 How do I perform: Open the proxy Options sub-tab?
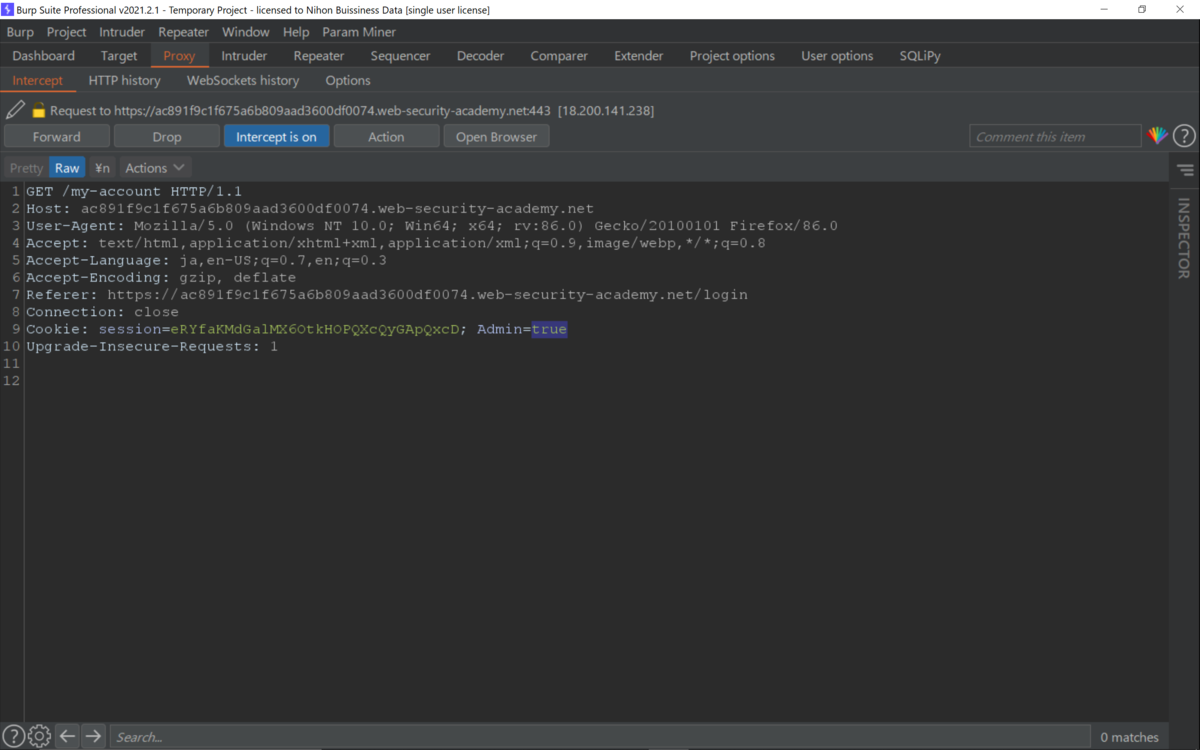[348, 80]
